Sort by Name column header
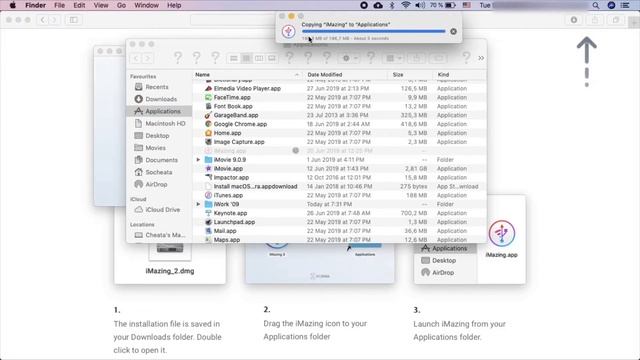This screenshot has width=640, height=360. [247, 75]
